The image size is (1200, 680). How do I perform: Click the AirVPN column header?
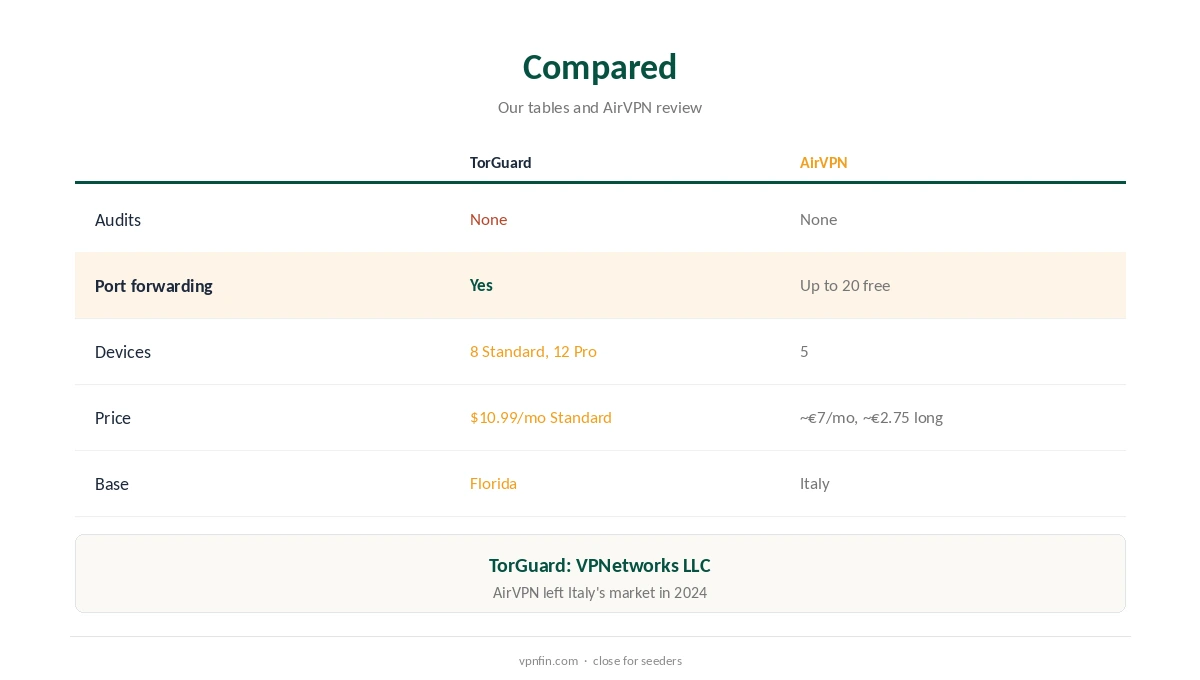click(824, 162)
